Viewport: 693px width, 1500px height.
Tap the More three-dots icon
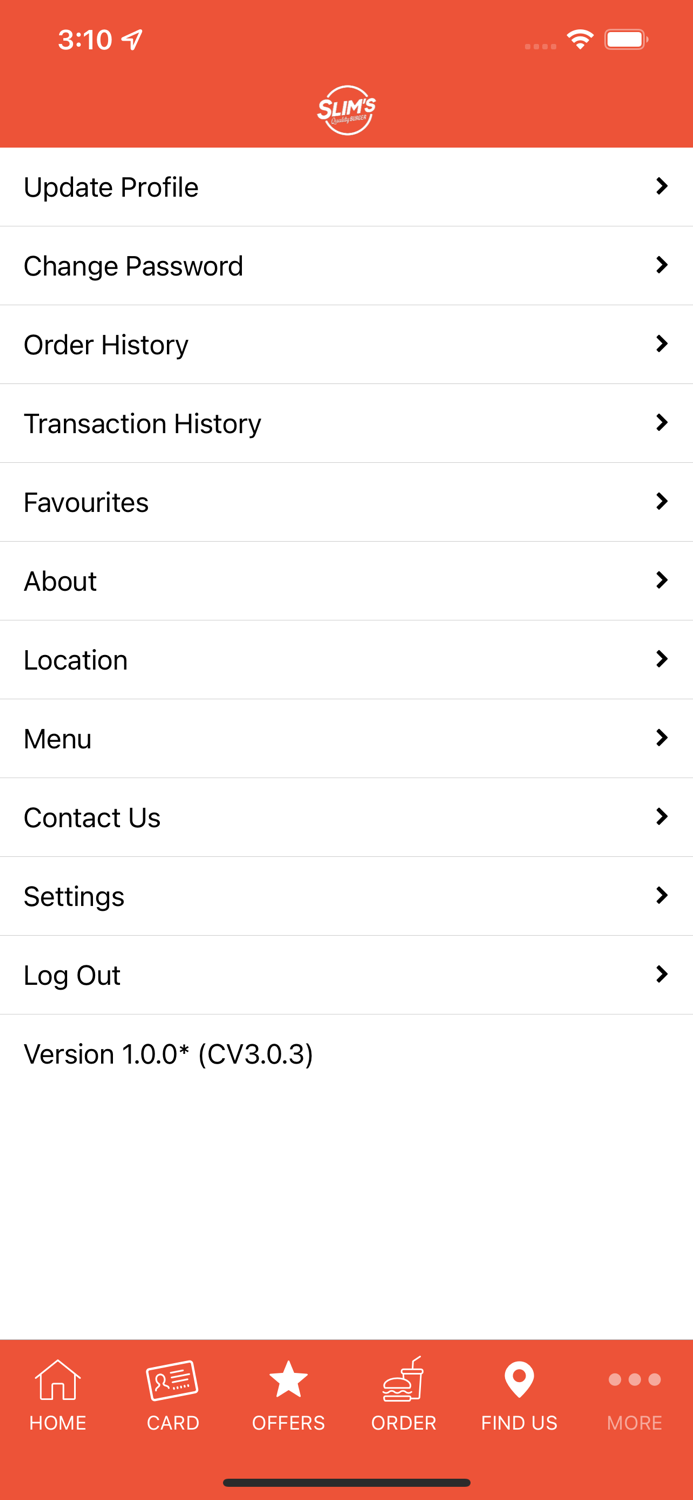tap(634, 1381)
